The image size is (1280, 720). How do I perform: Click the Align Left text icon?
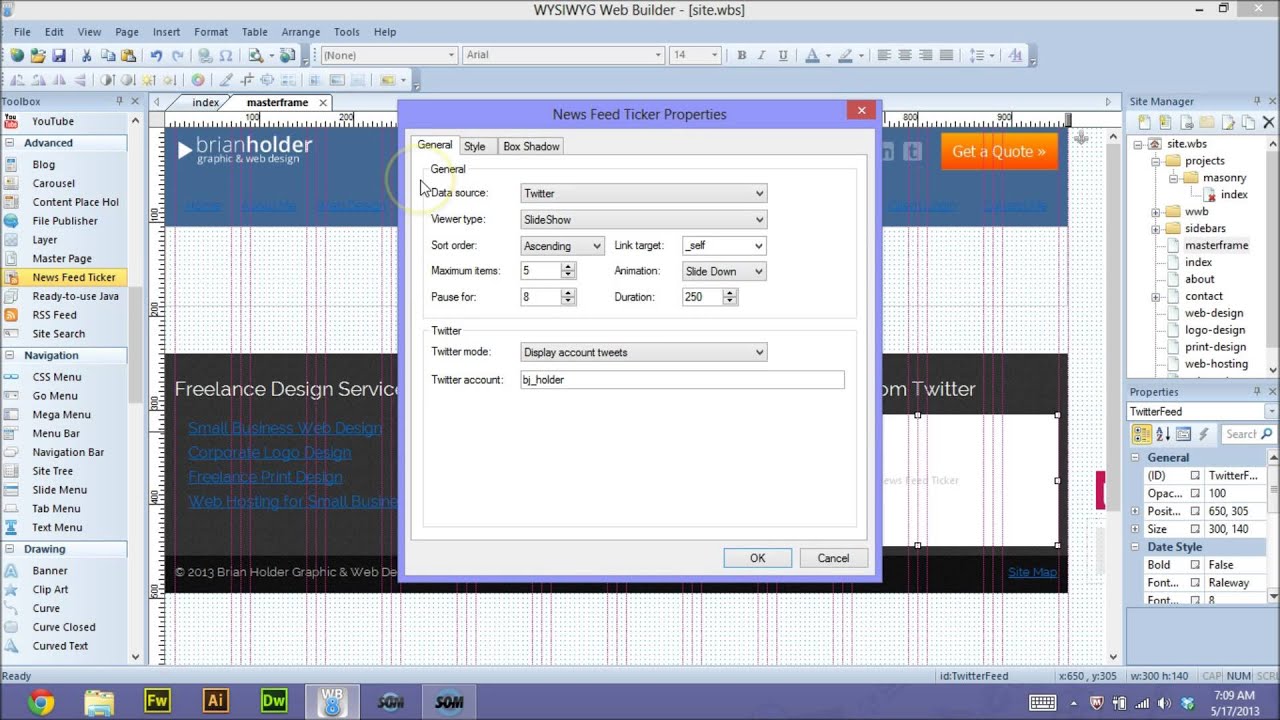884,56
